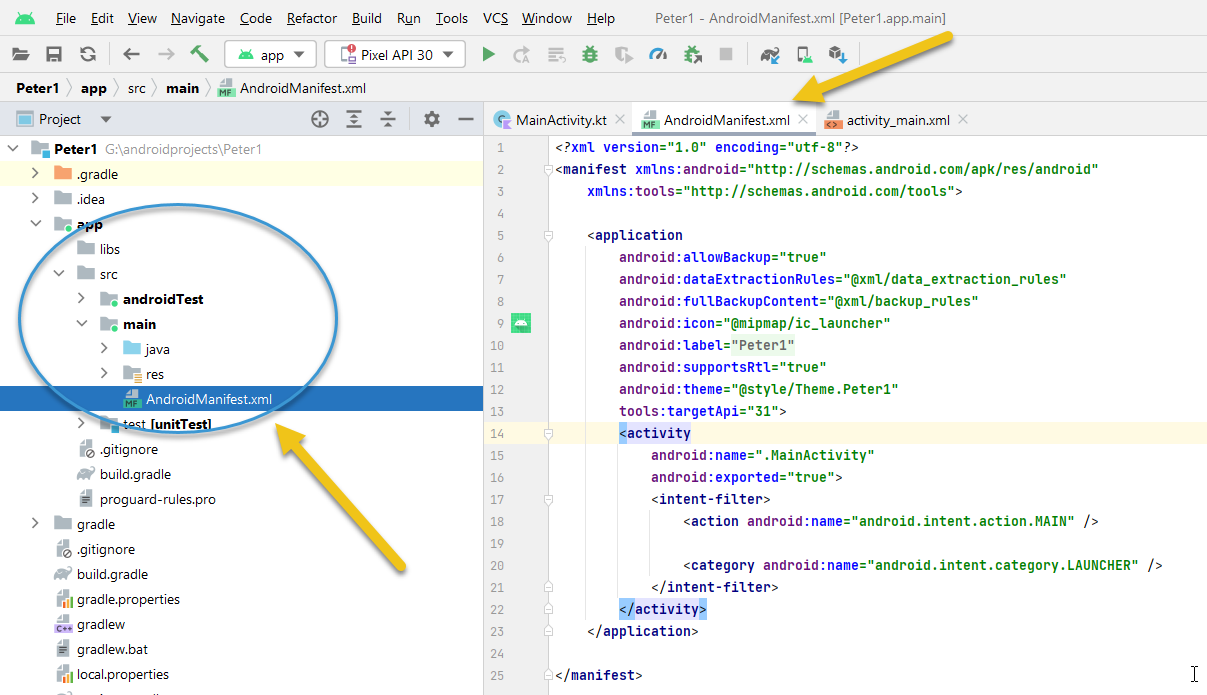The width and height of the screenshot is (1207, 695).
Task: Open the File menu
Action: click(x=66, y=18)
